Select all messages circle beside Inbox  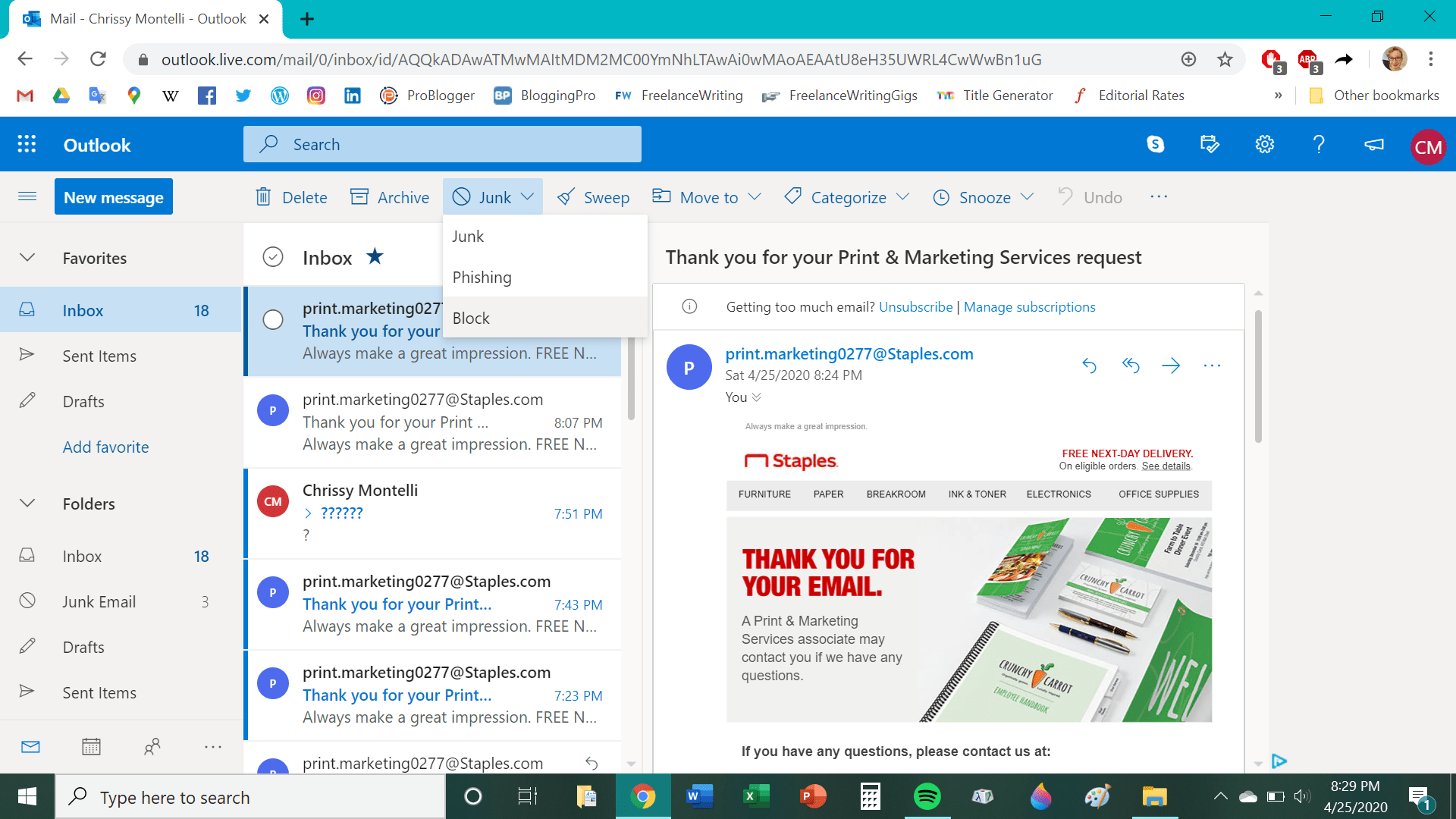273,257
